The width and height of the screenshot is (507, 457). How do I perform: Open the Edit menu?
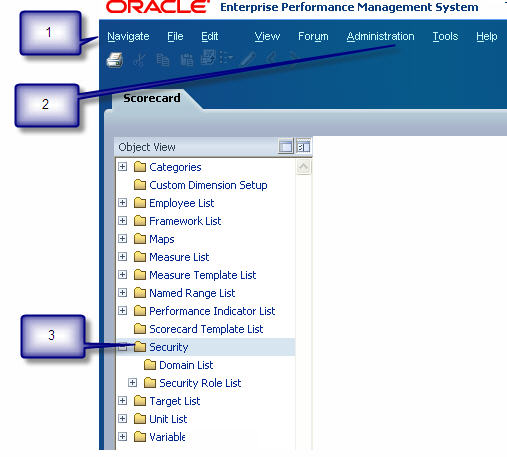tap(210, 36)
